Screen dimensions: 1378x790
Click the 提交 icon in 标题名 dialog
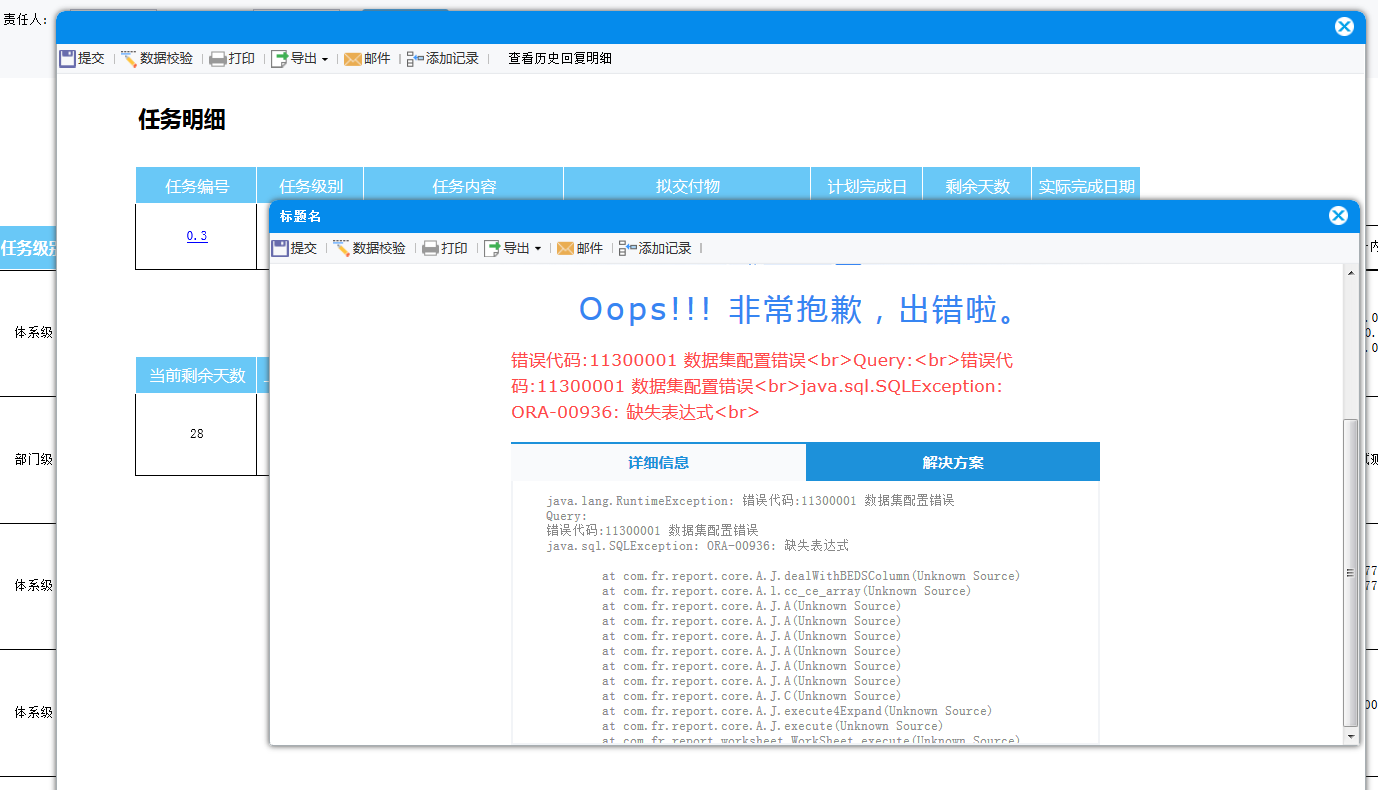pyautogui.click(x=280, y=248)
